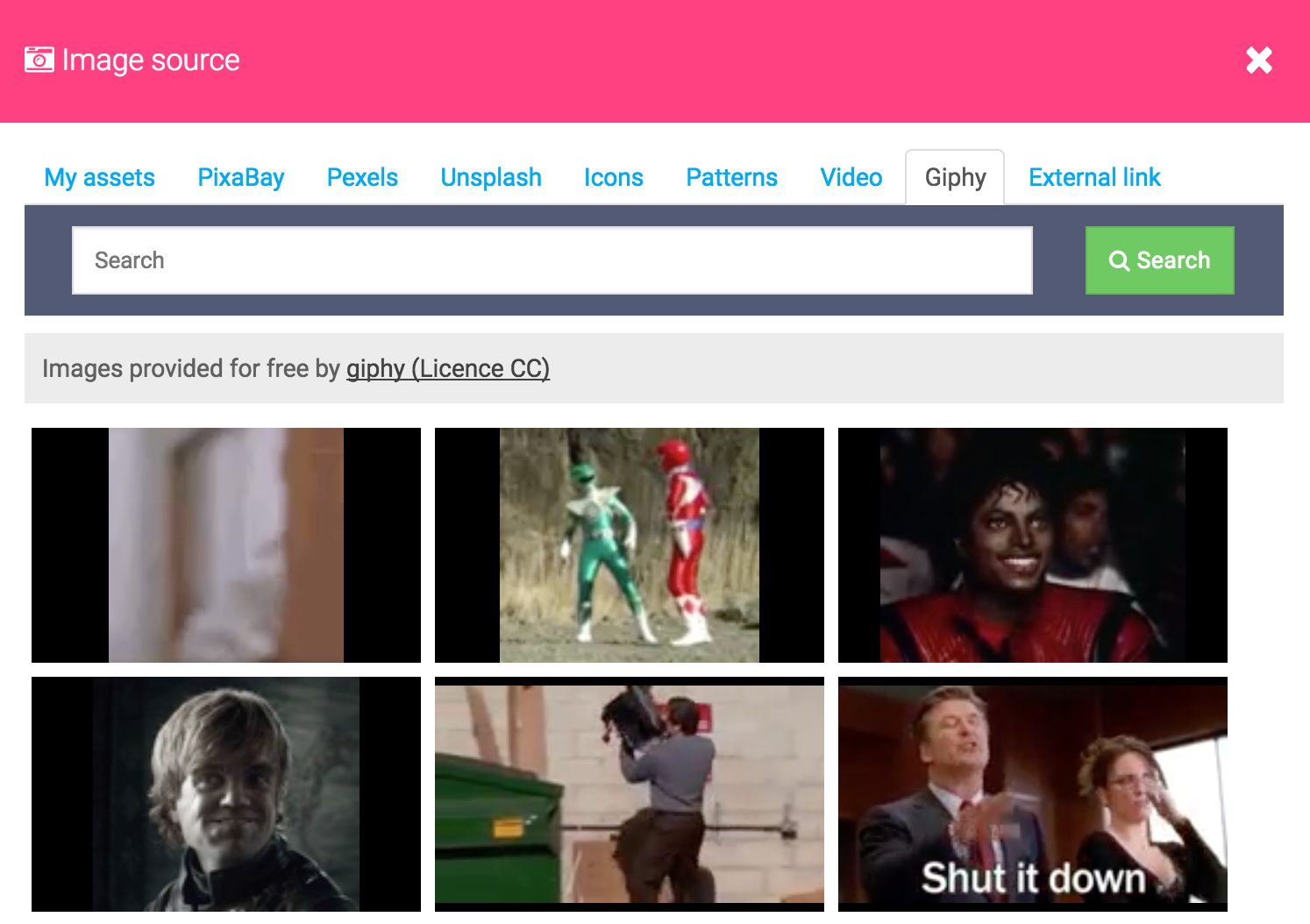Open the giphy (Licence CC) link
The width and height of the screenshot is (1310, 924).
[447, 369]
